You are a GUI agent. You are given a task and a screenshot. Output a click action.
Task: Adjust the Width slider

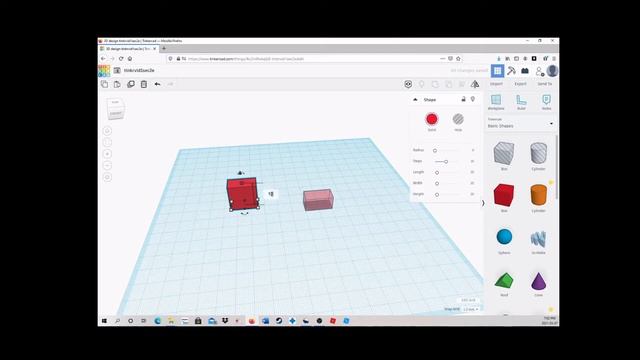[x=437, y=184]
